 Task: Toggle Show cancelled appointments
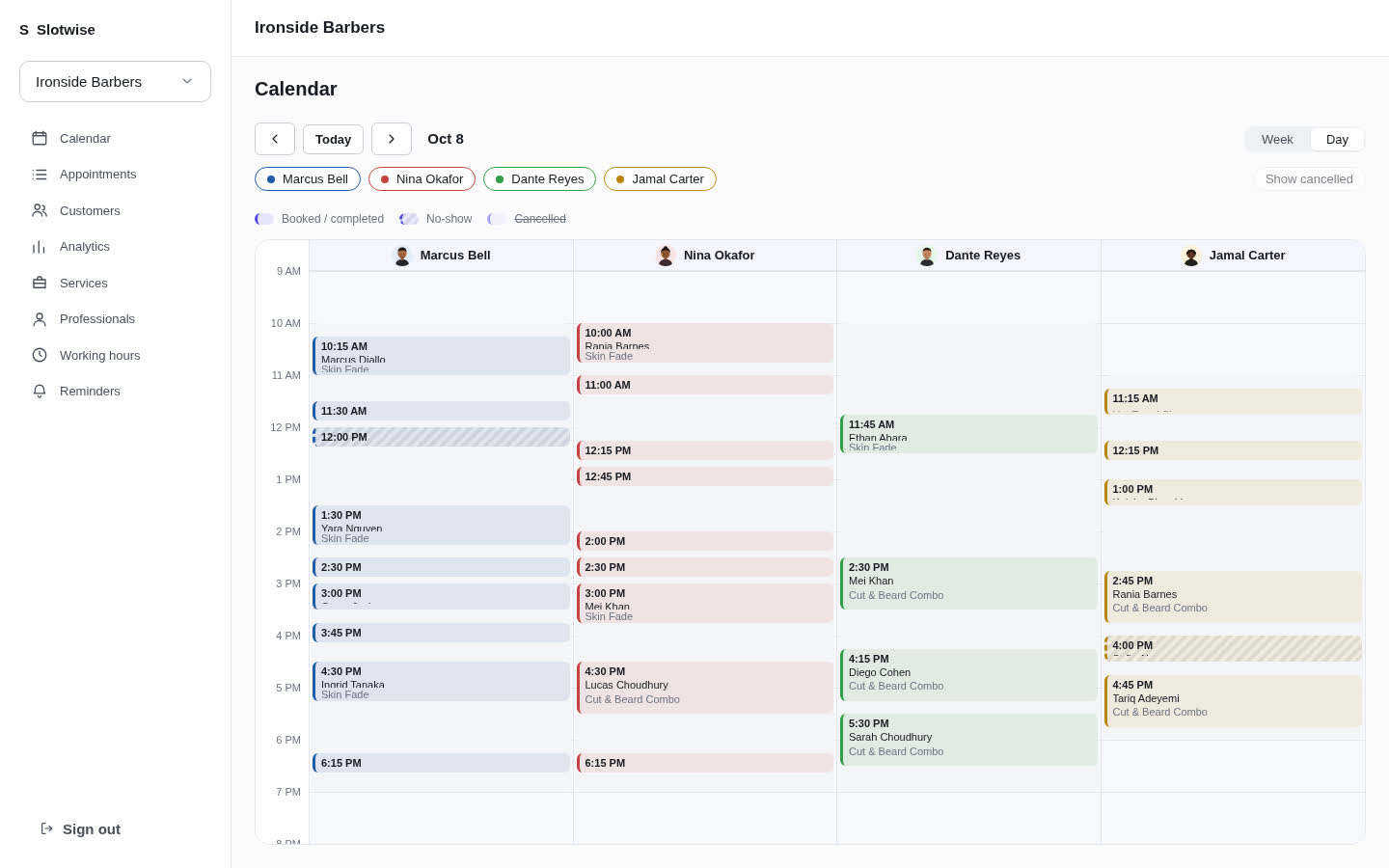tap(1309, 179)
